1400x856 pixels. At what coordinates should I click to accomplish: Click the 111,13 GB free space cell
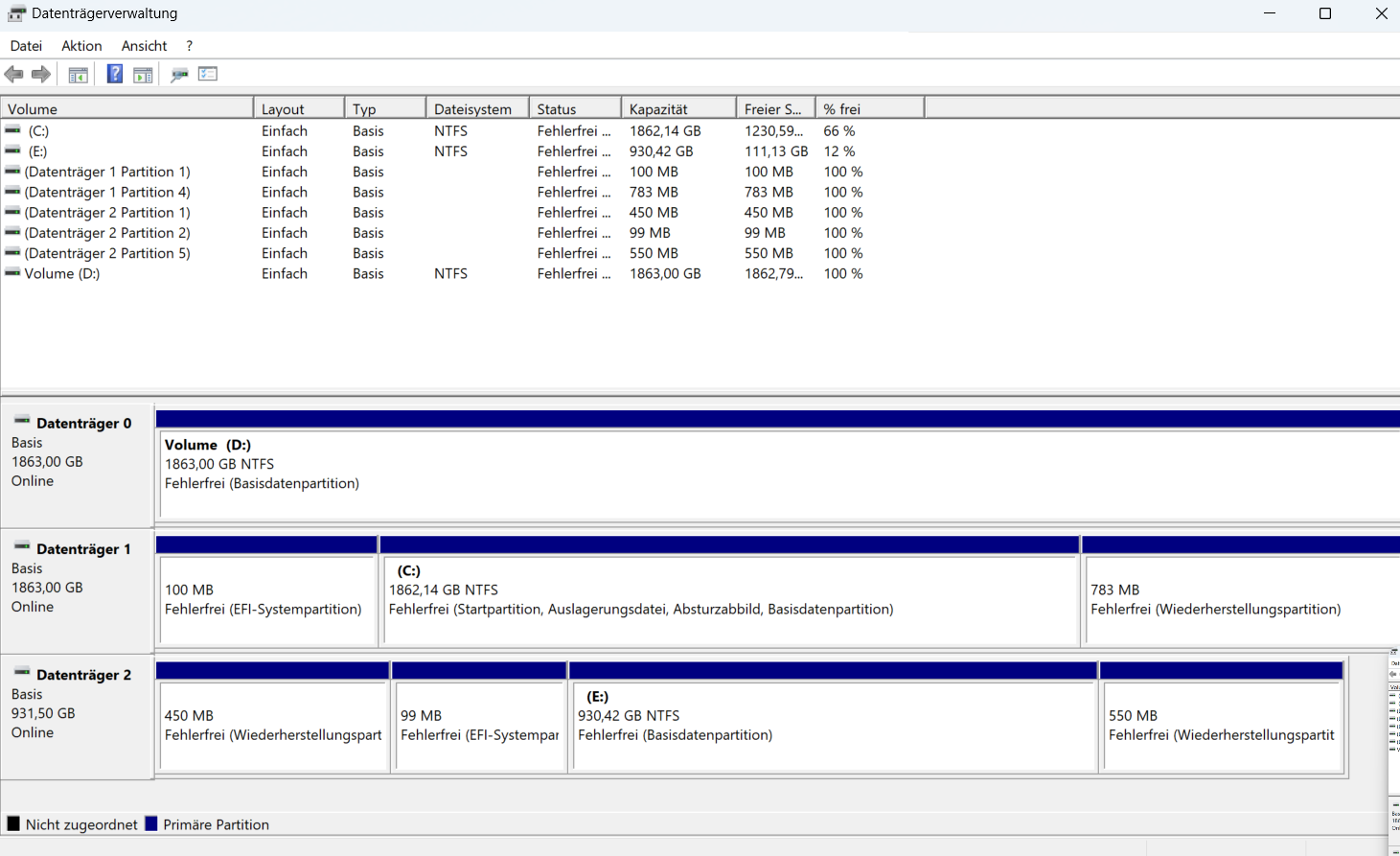pos(776,150)
